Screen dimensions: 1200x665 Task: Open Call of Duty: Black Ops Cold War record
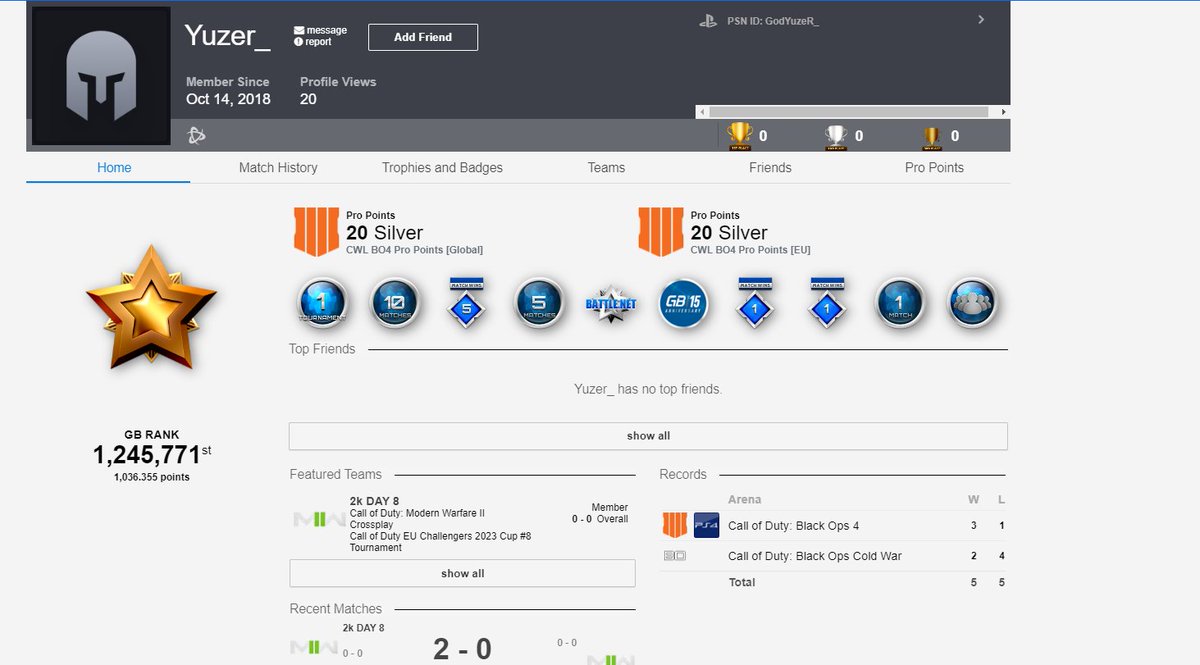[815, 556]
